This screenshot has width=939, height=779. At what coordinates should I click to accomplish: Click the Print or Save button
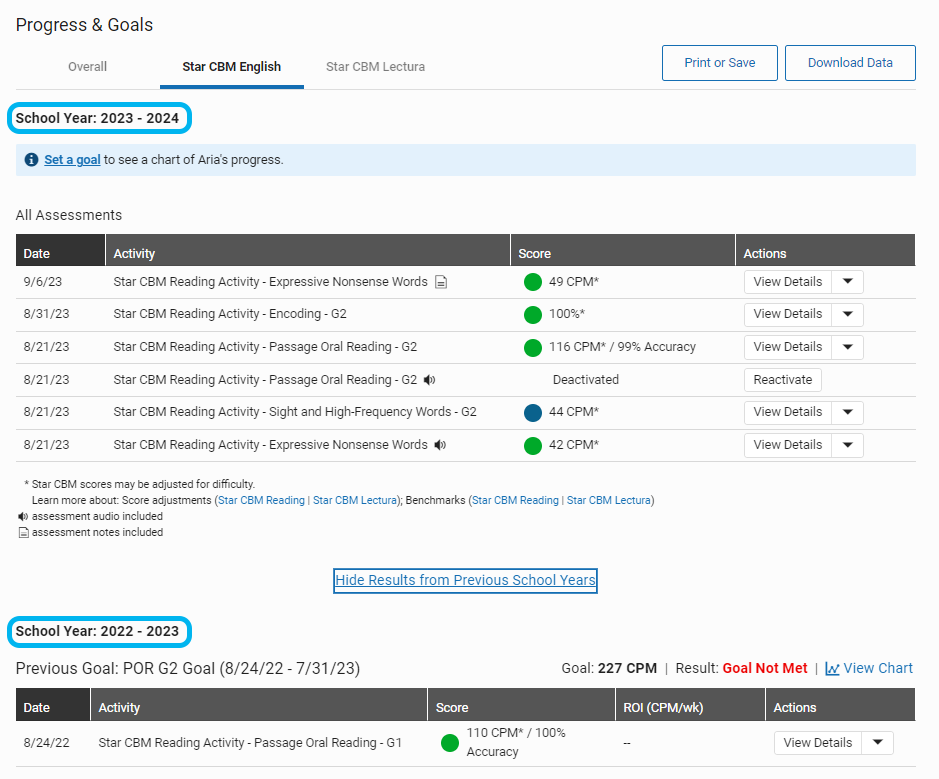(720, 63)
